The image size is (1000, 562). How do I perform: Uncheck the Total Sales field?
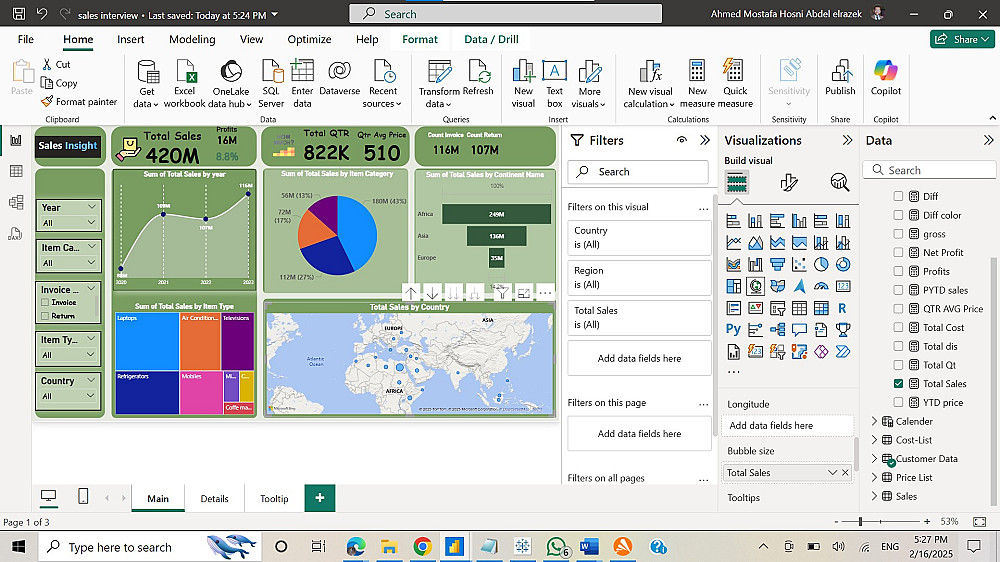coord(898,384)
